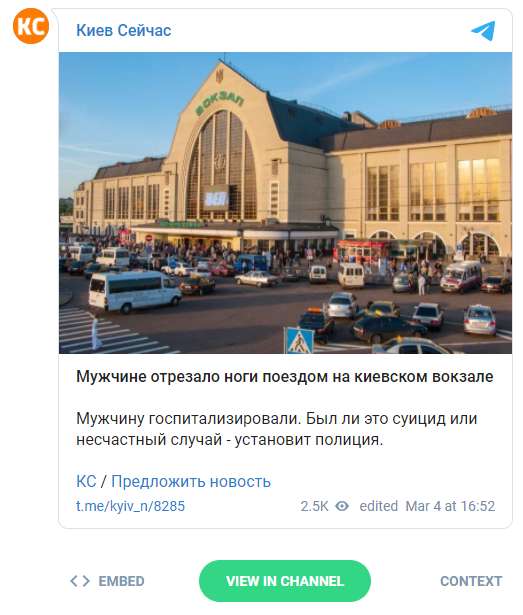Viewport: 523px width, 615px height.
Task: Click the embed code brackets icon
Action: click(80, 581)
